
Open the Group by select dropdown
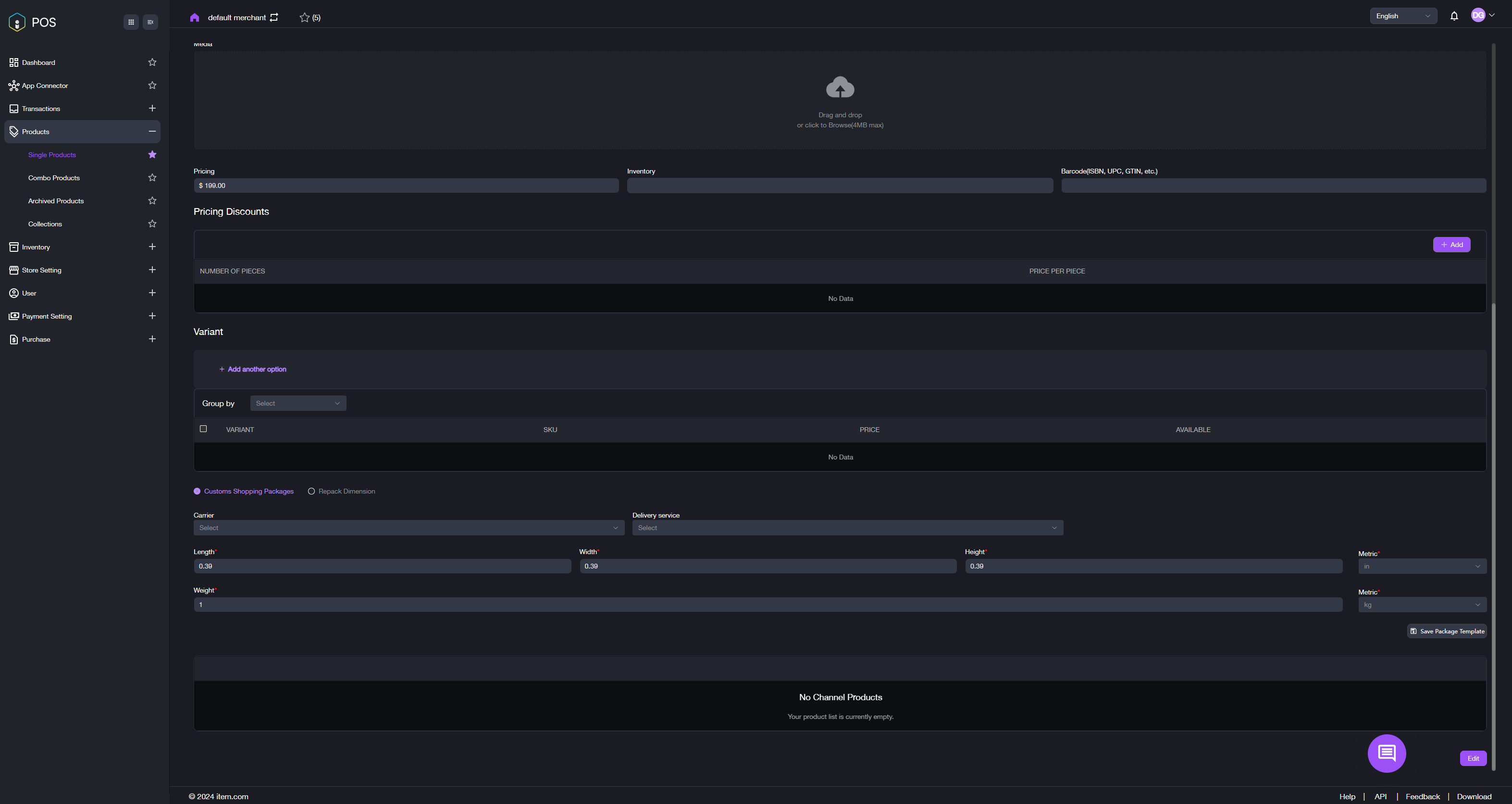(297, 403)
